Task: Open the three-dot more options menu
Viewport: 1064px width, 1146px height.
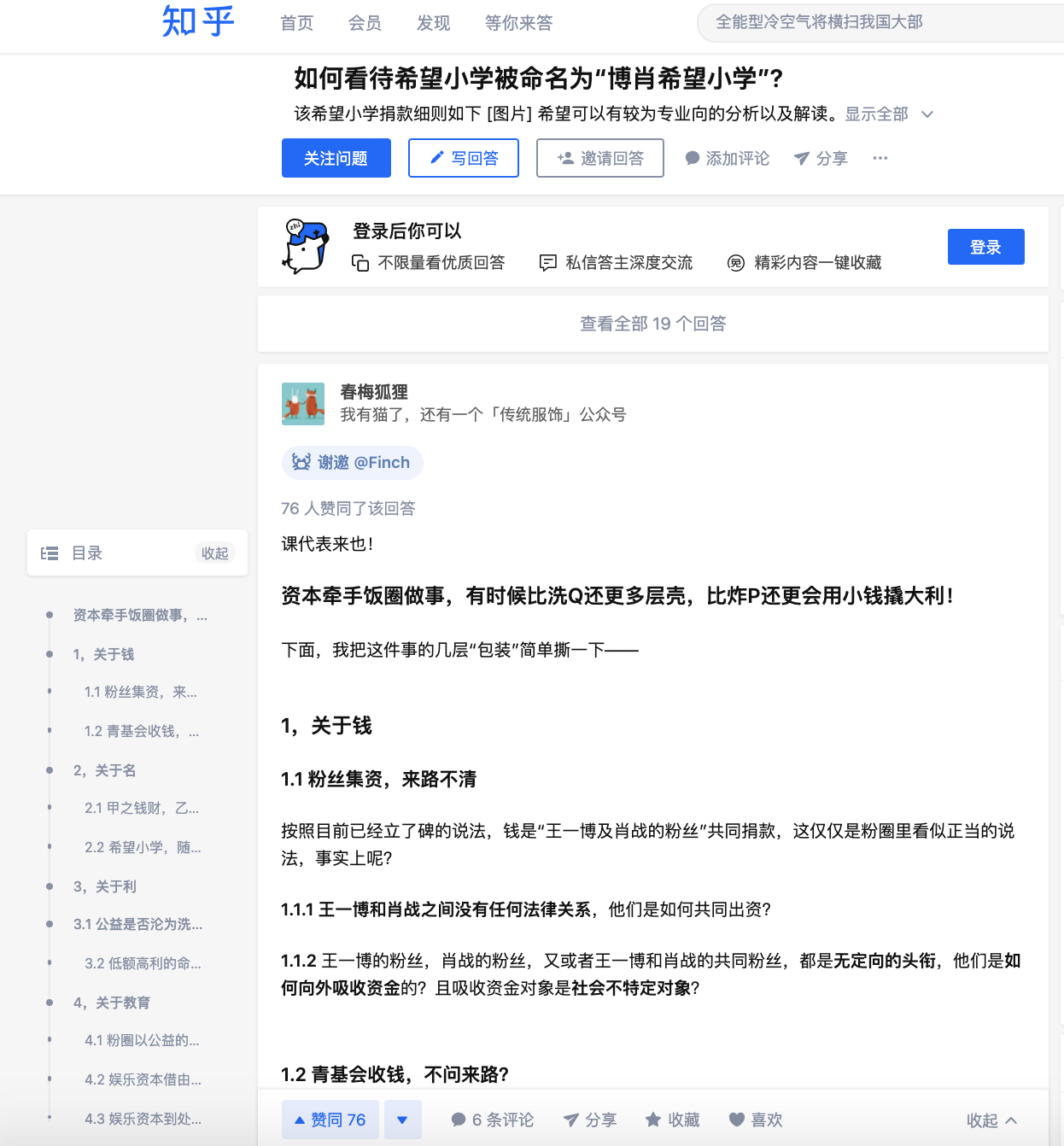Action: (880, 158)
